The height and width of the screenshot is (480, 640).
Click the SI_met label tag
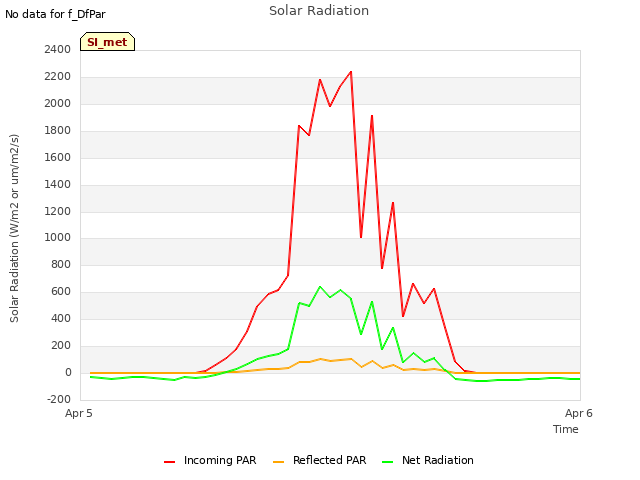(107, 42)
